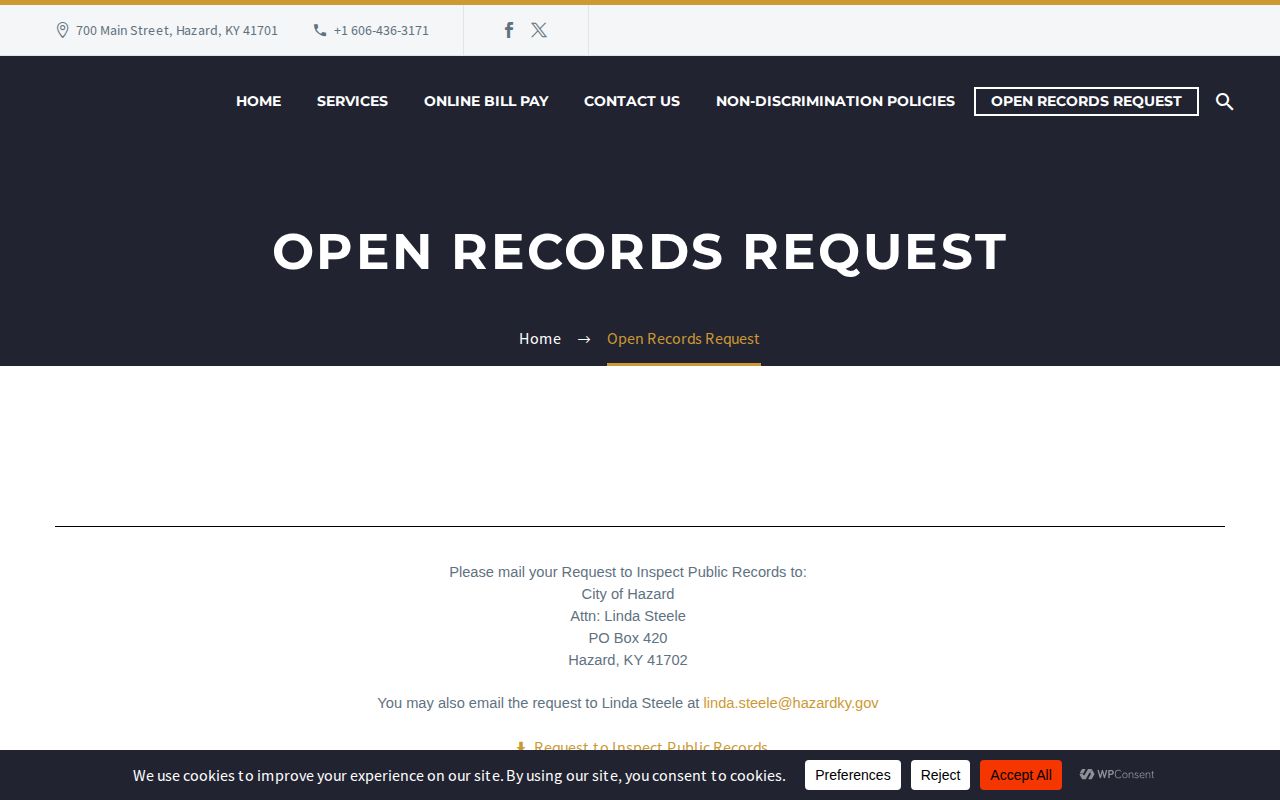Click the cookie consent notice text
Image resolution: width=1280 pixels, height=800 pixels.
click(459, 775)
